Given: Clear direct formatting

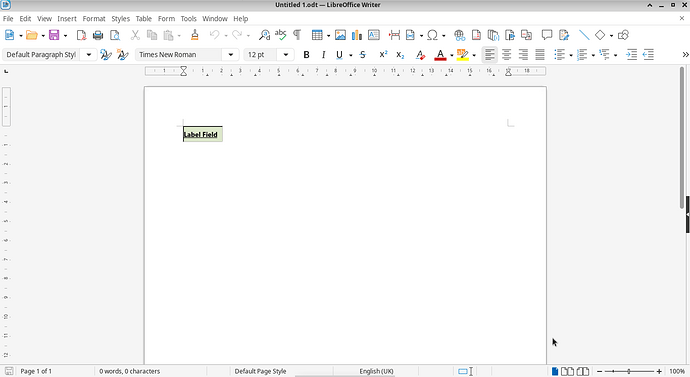Looking at the screenshot, I should coord(420,55).
